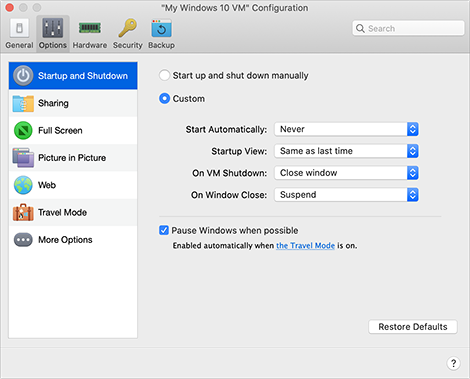Select the Options mixer icon

(53, 28)
